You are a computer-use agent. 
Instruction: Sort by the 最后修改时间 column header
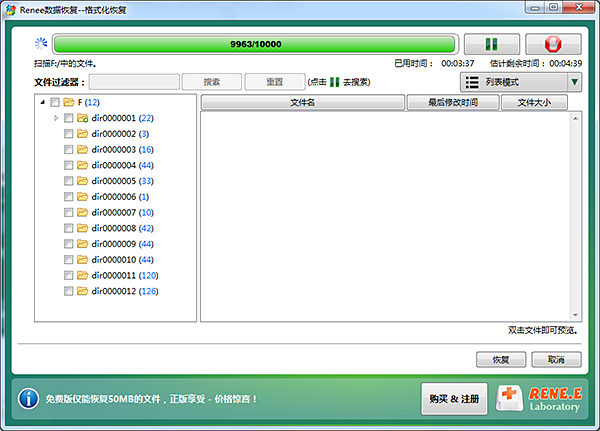[x=453, y=103]
